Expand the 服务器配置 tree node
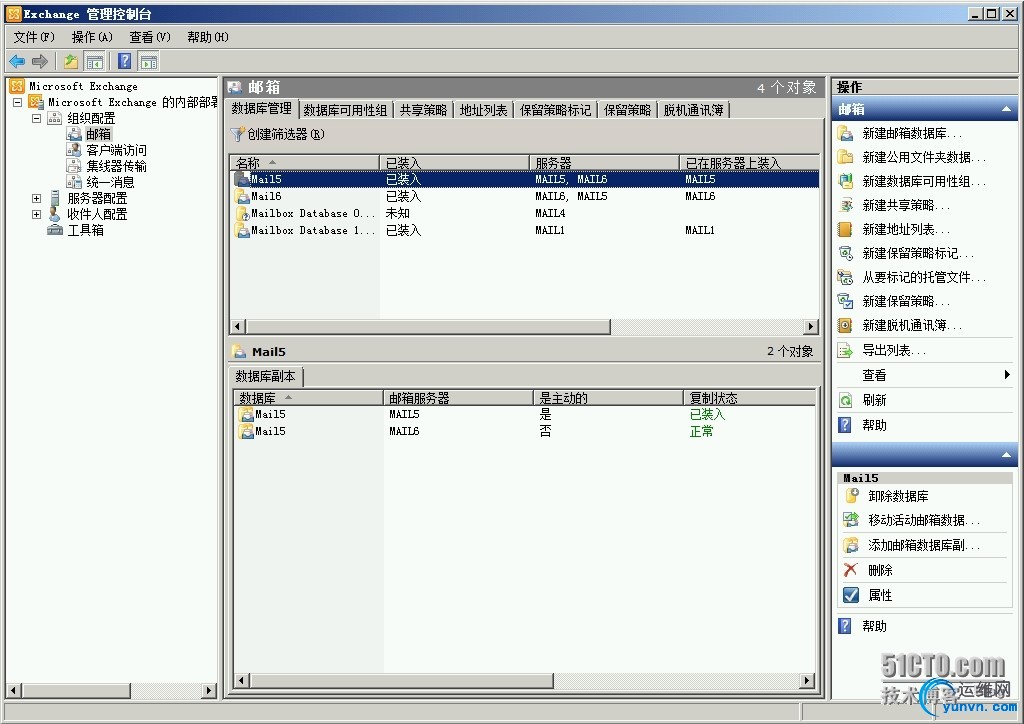Screen dimensions: 1024x724 click(x=37, y=198)
